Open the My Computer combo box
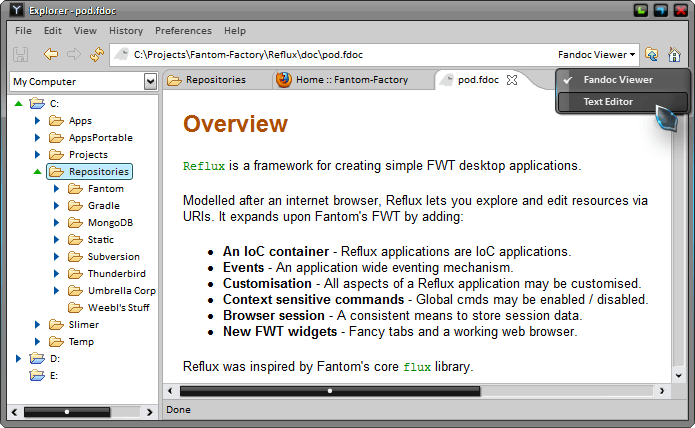Screen dimensions: 695x428 [82, 82]
